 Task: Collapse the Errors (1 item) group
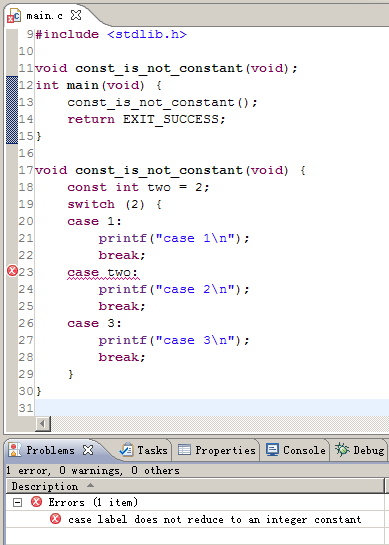tap(17, 503)
